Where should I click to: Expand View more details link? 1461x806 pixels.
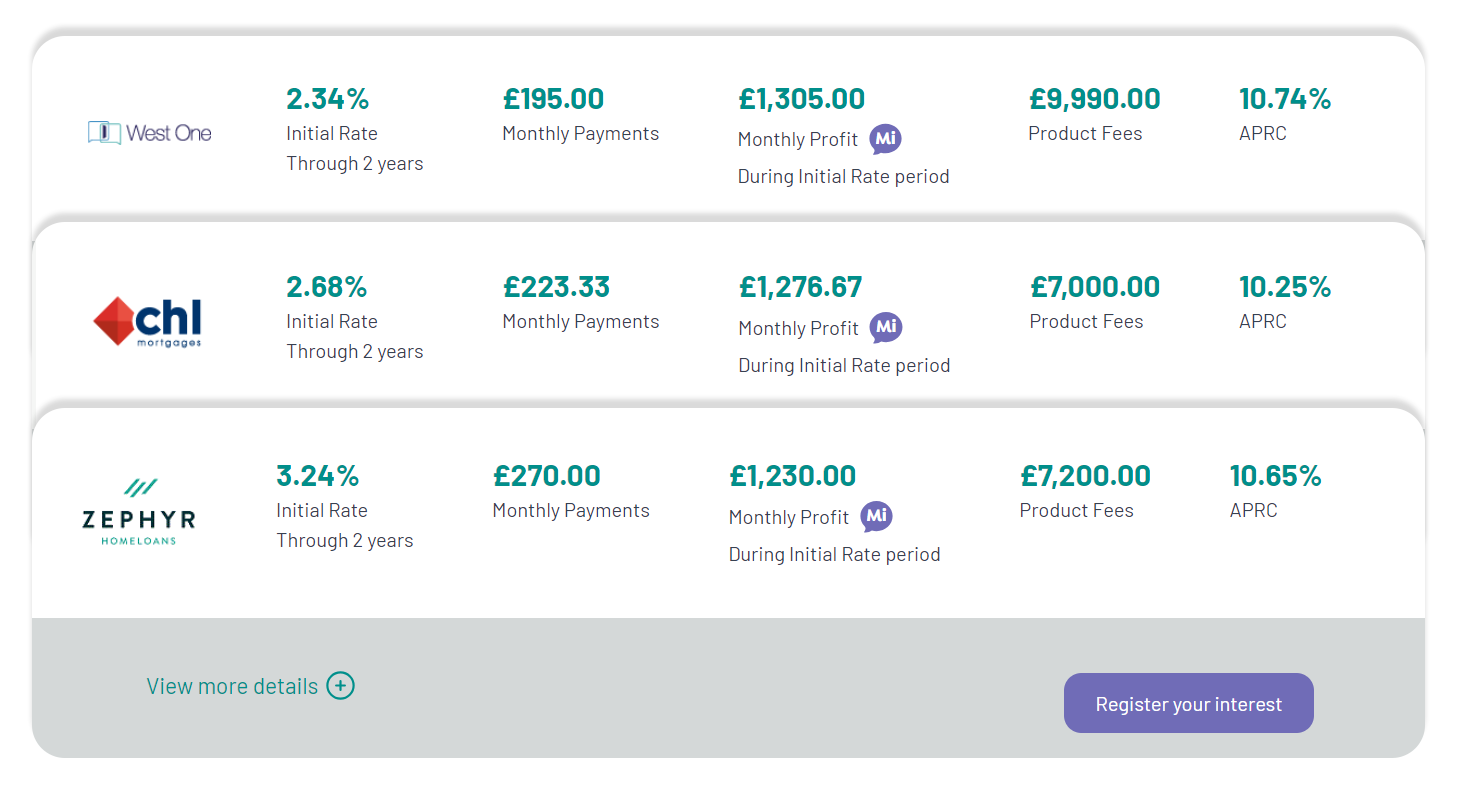click(250, 686)
